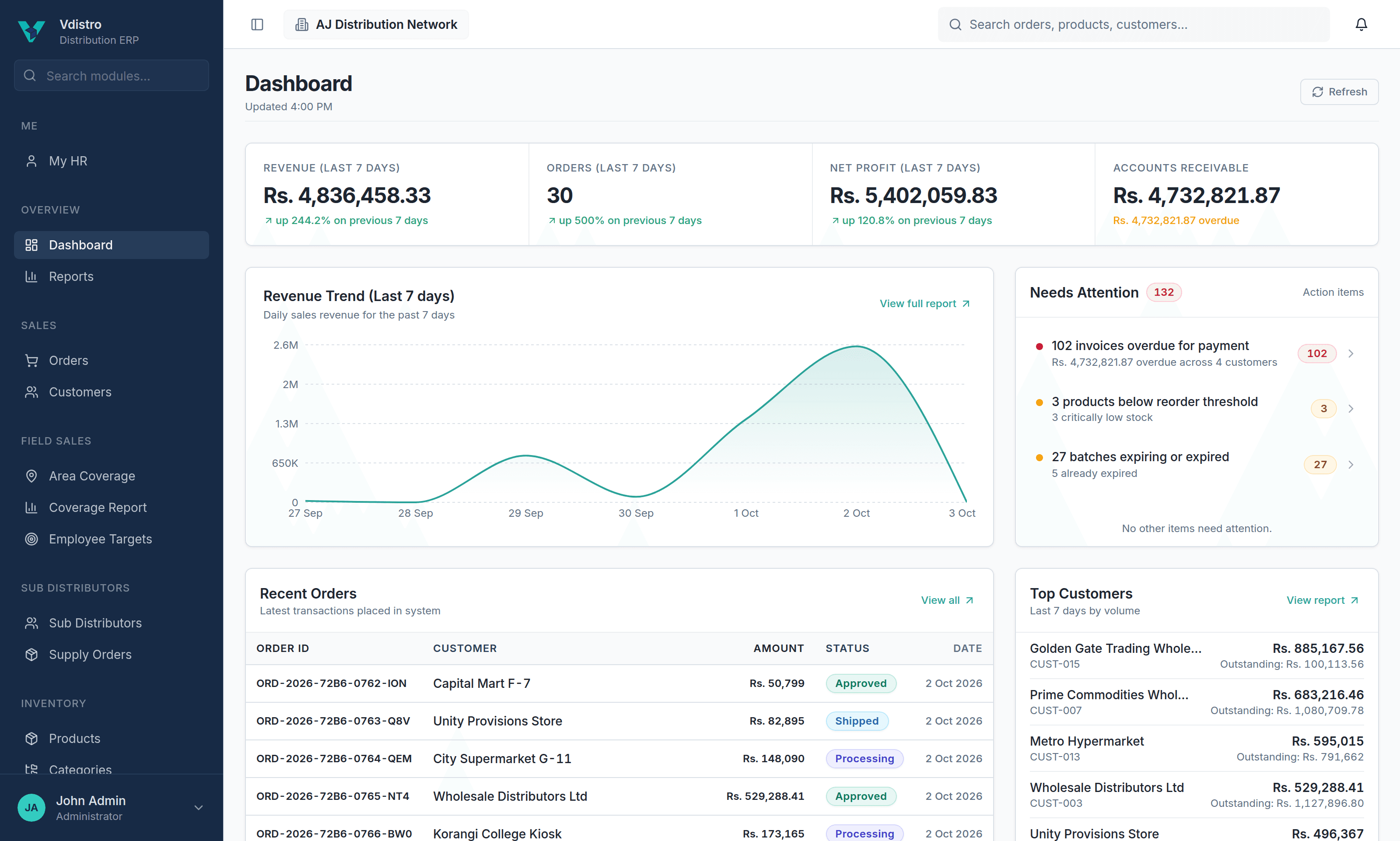The image size is (1400, 841).
Task: Click City Supermarket G-11 customer name
Action: click(502, 759)
